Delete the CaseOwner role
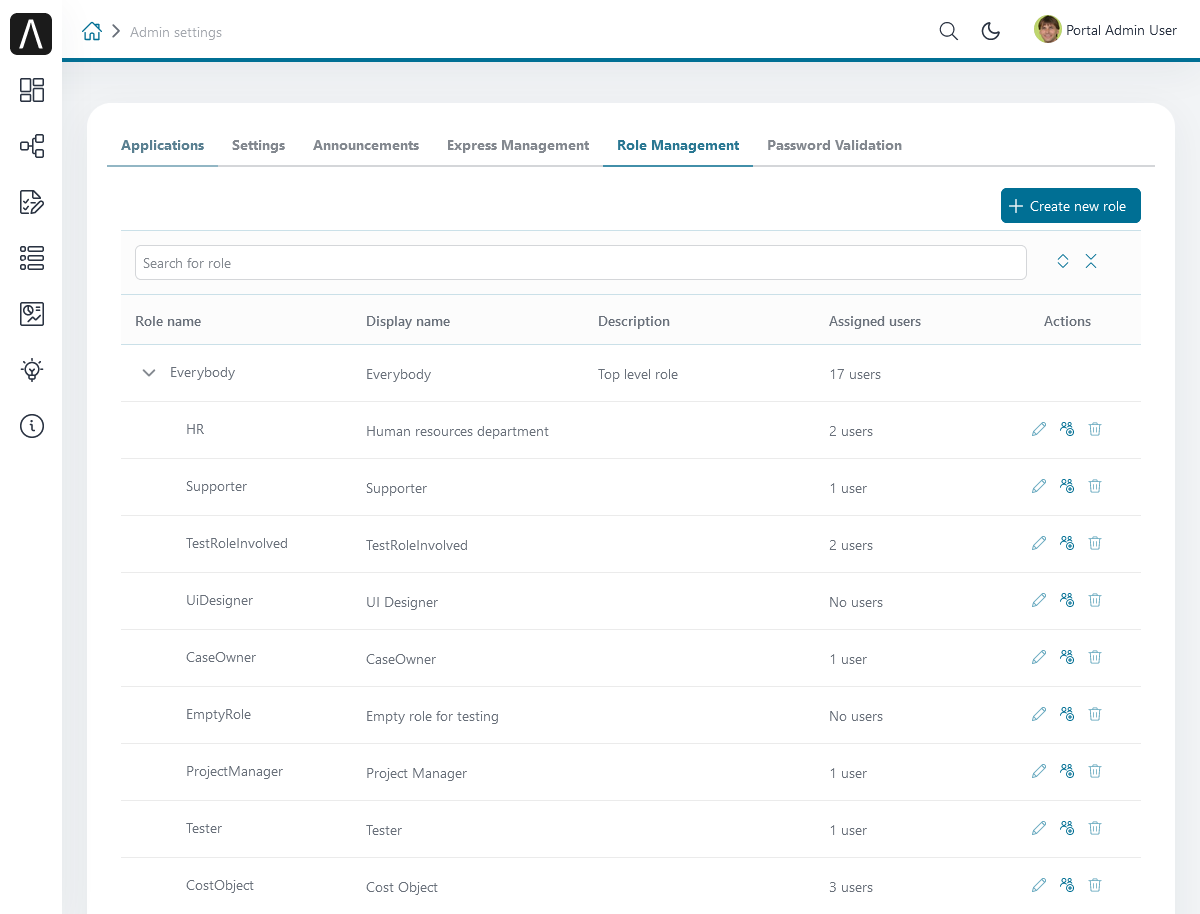 tap(1095, 657)
